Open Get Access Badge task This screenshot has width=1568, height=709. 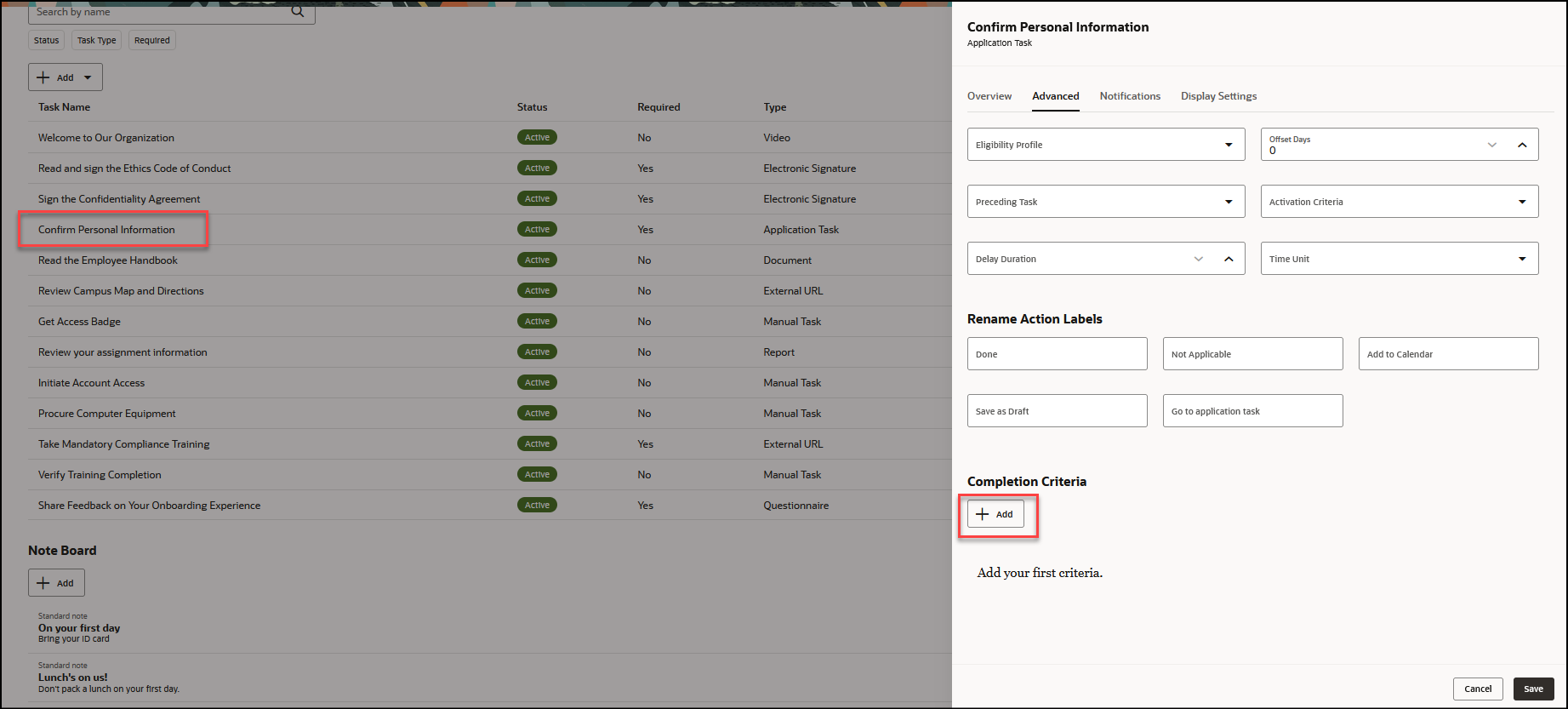[79, 322]
